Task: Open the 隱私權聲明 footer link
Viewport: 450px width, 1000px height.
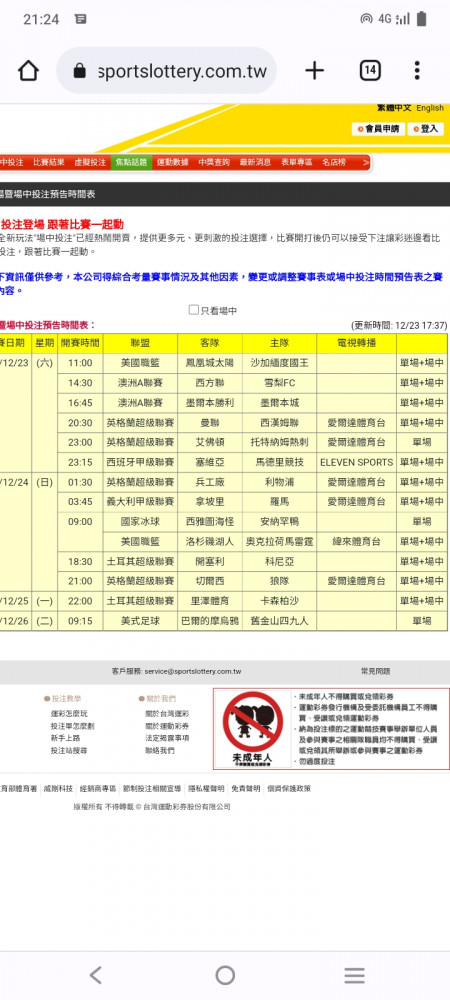Action: point(207,788)
